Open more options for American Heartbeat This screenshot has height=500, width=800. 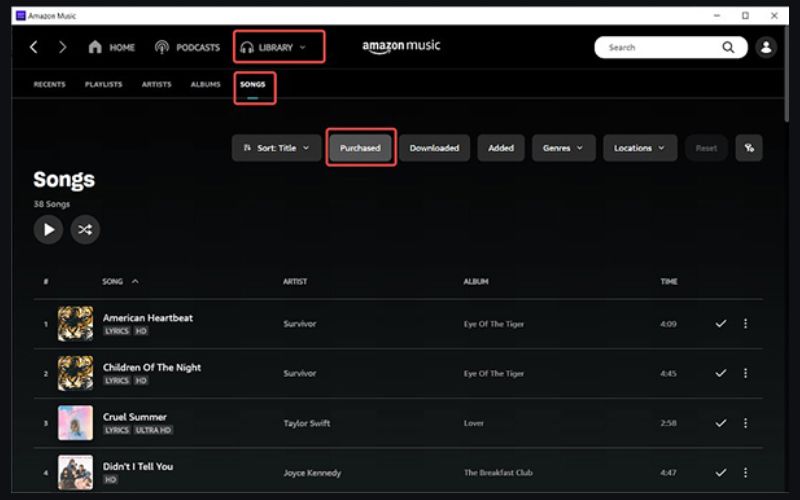(x=745, y=324)
